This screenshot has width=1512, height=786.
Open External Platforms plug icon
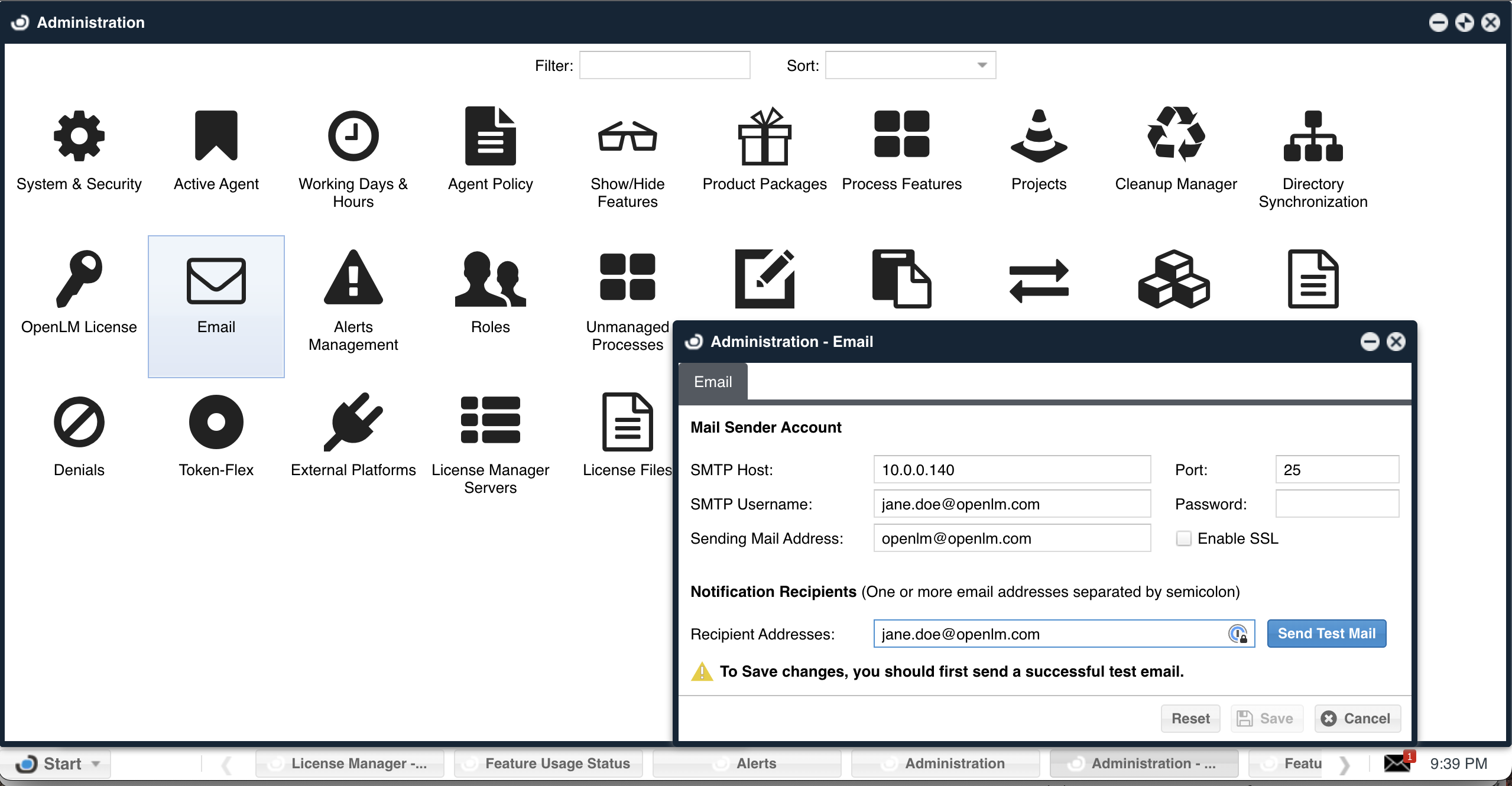pyautogui.click(x=353, y=422)
